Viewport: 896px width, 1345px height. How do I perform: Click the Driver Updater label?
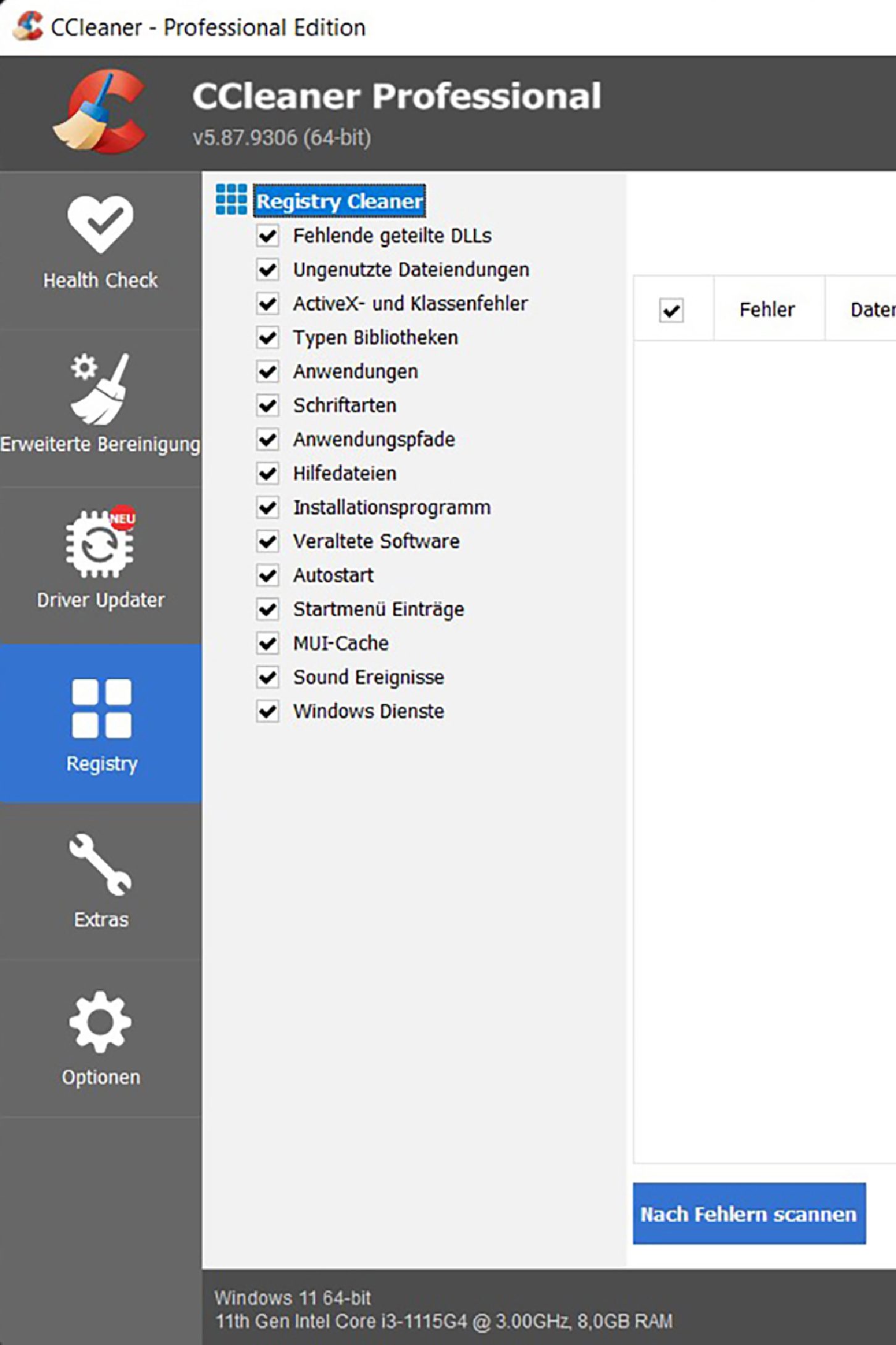[101, 600]
